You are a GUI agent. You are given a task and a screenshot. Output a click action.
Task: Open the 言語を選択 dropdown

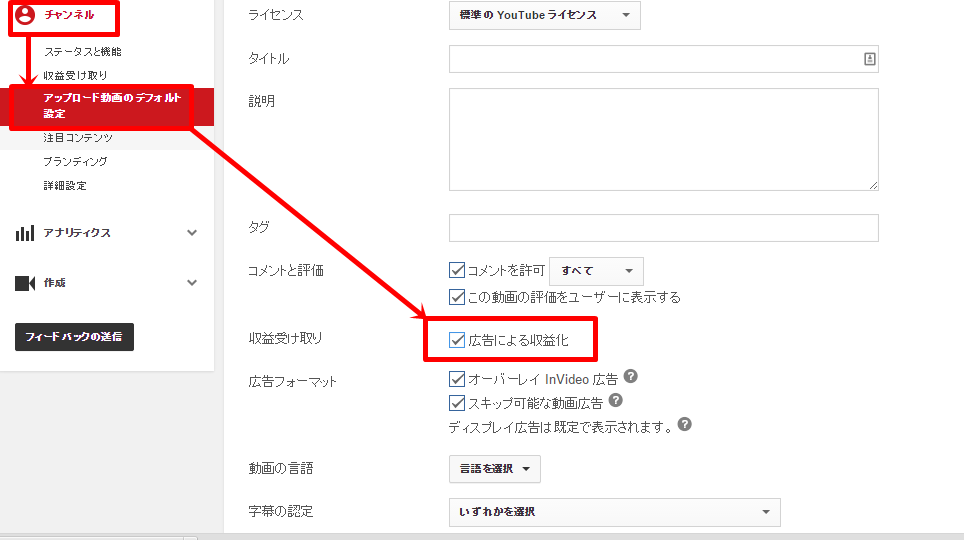point(495,469)
